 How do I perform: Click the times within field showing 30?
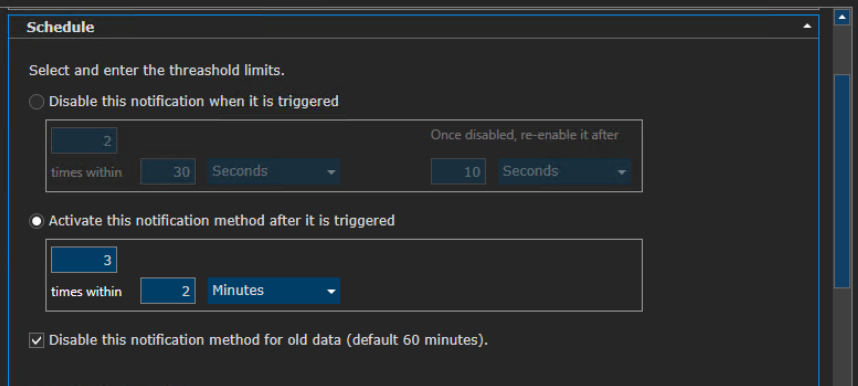168,172
